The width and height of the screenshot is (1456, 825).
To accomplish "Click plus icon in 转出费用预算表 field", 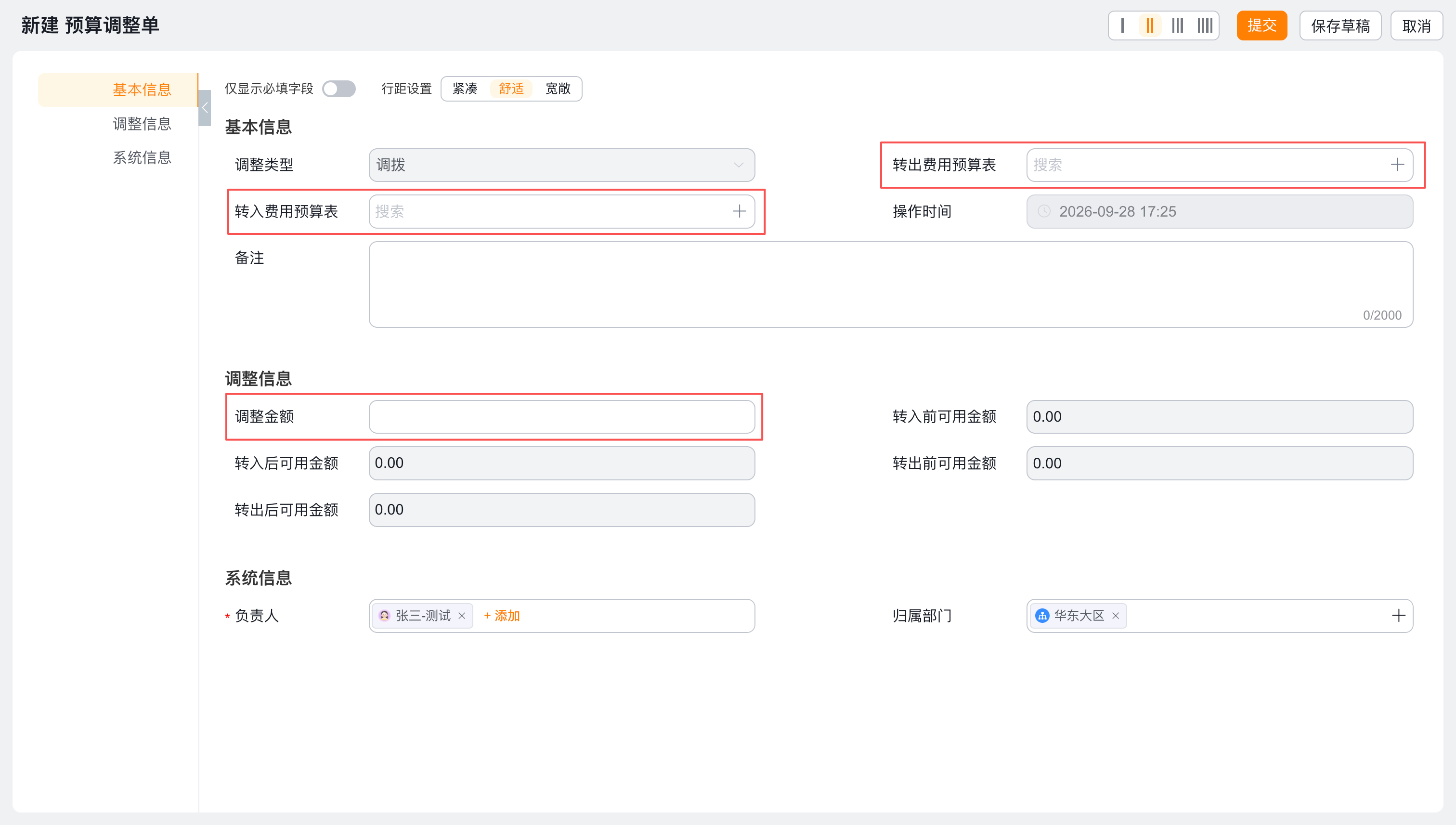I will click(1397, 165).
